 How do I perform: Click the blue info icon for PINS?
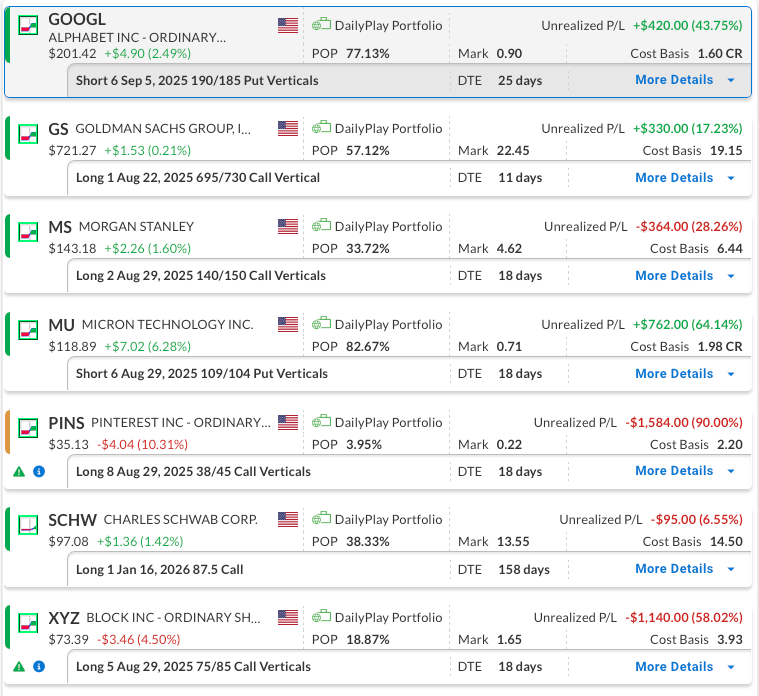39,471
